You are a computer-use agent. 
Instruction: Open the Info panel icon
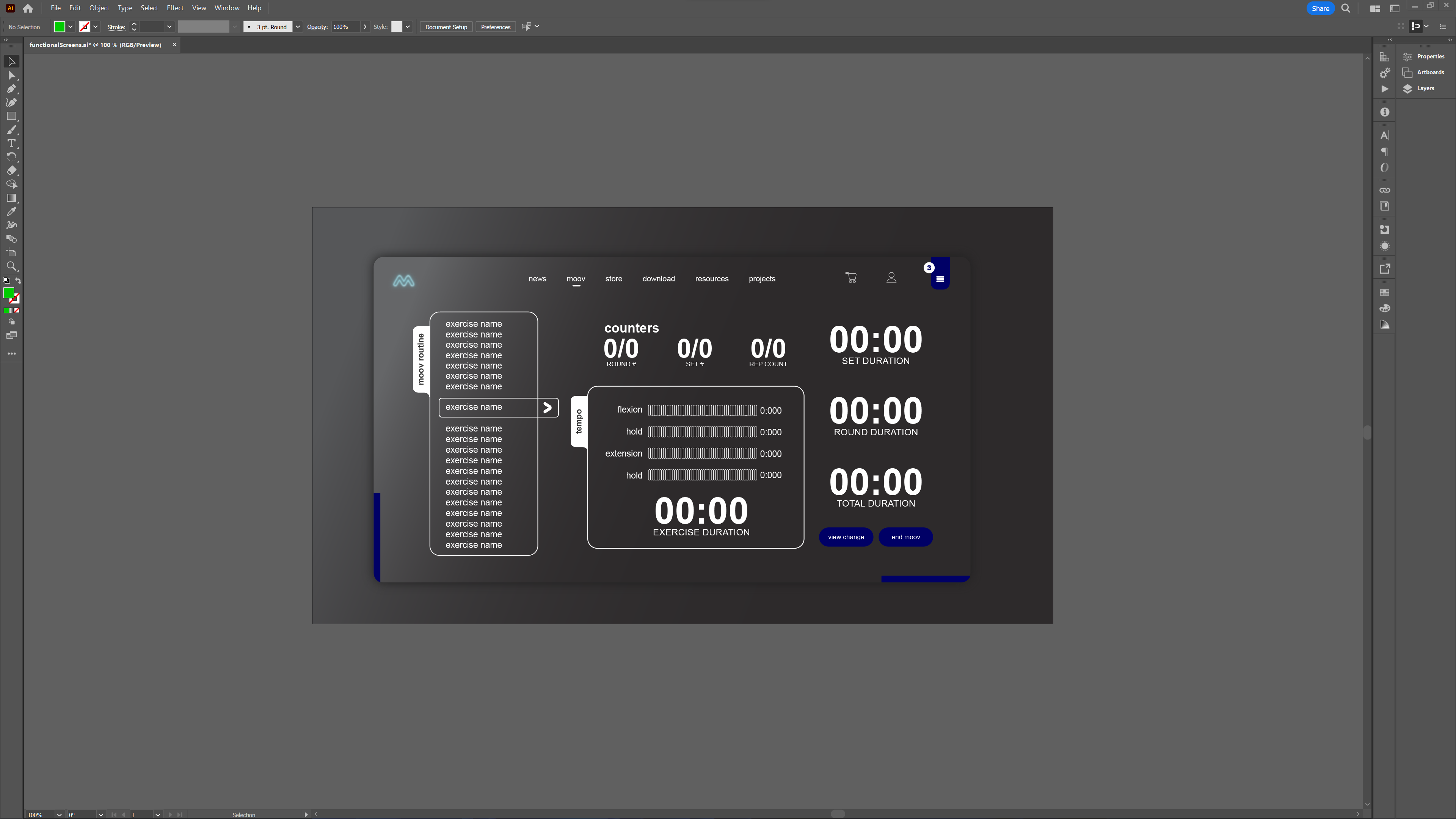1384,112
